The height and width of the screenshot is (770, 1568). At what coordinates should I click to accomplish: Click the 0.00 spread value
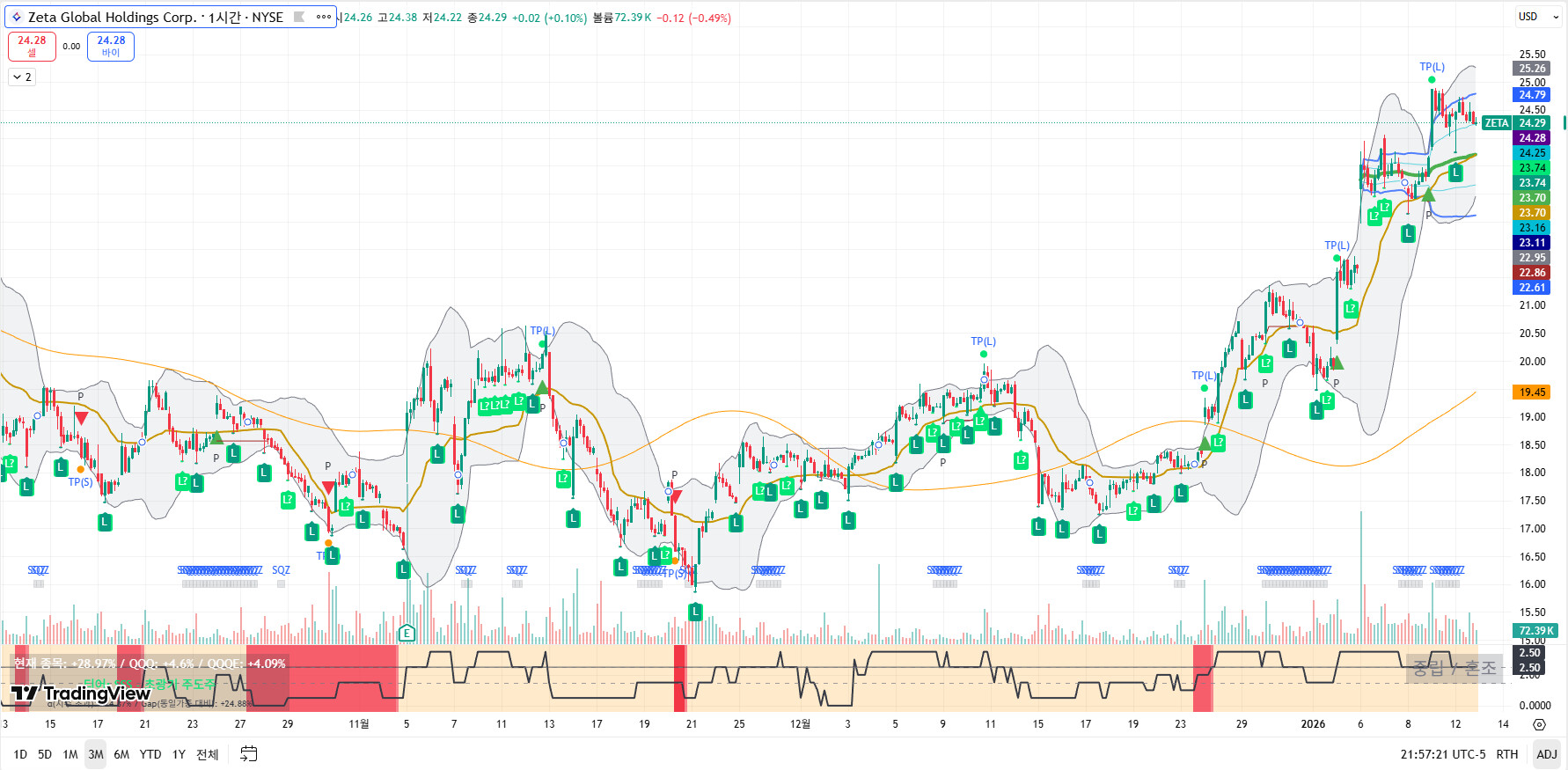[x=71, y=47]
